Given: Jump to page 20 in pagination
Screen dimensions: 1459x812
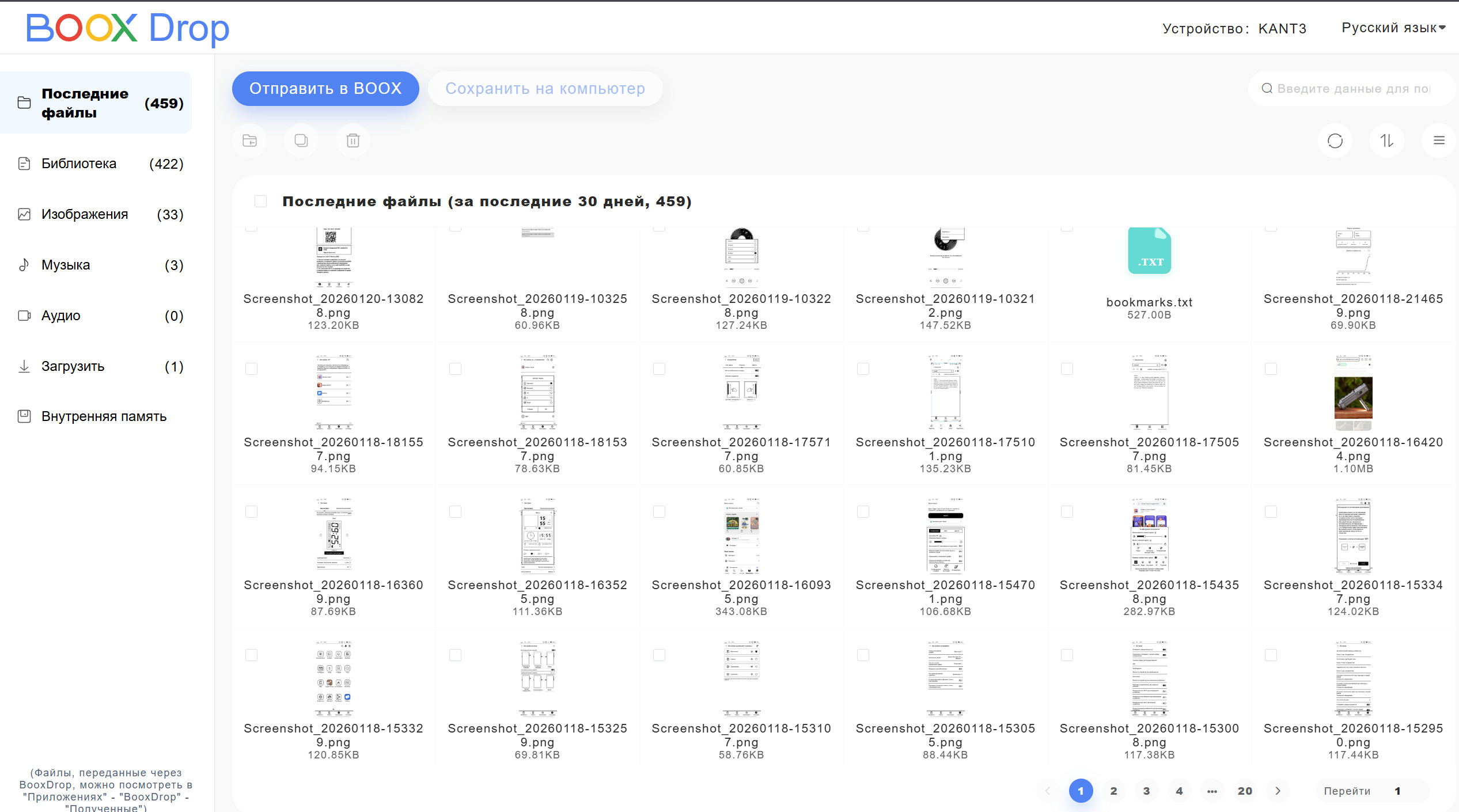Looking at the screenshot, I should [x=1245, y=791].
